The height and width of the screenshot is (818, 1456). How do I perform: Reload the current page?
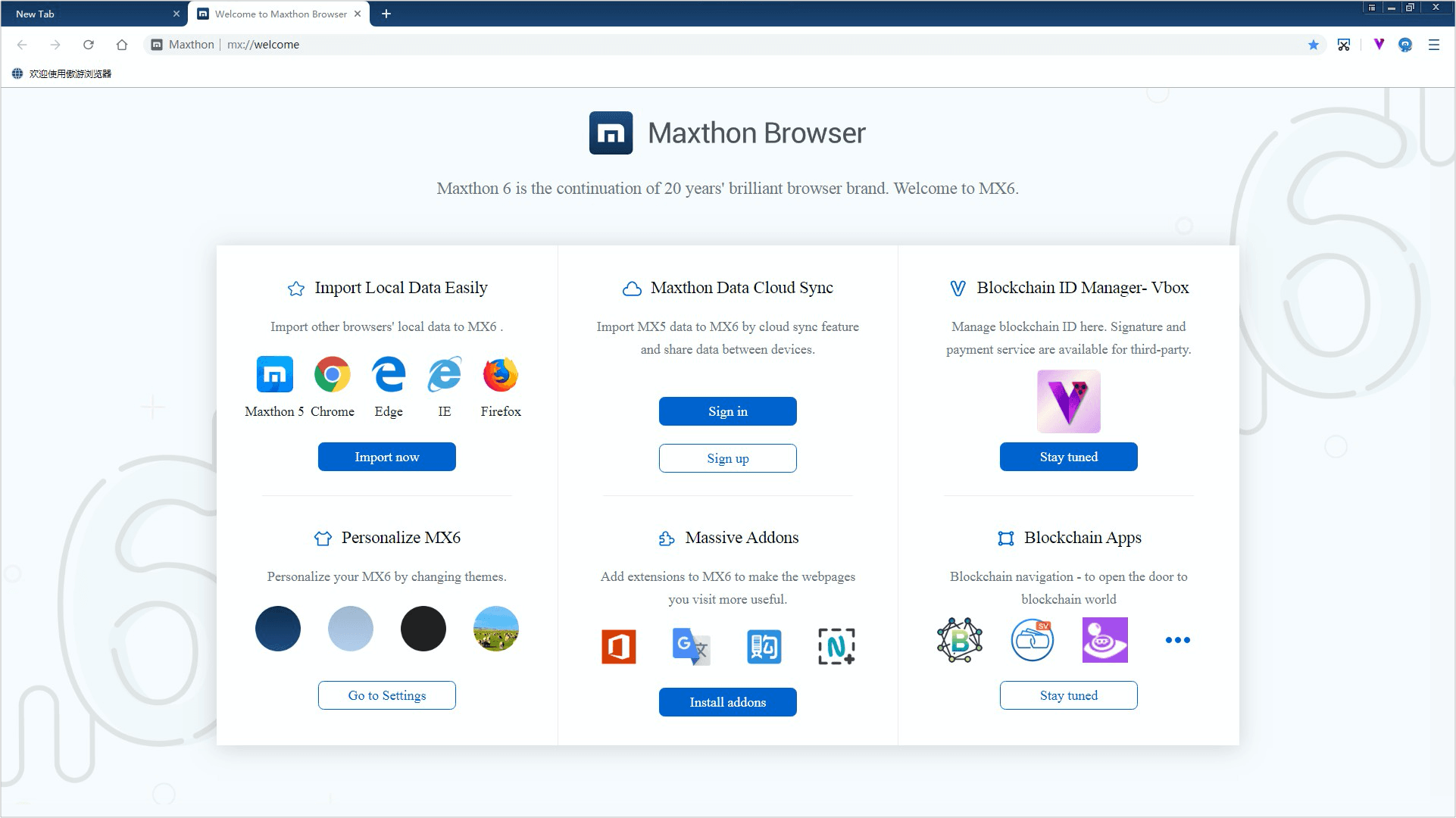coord(89,45)
